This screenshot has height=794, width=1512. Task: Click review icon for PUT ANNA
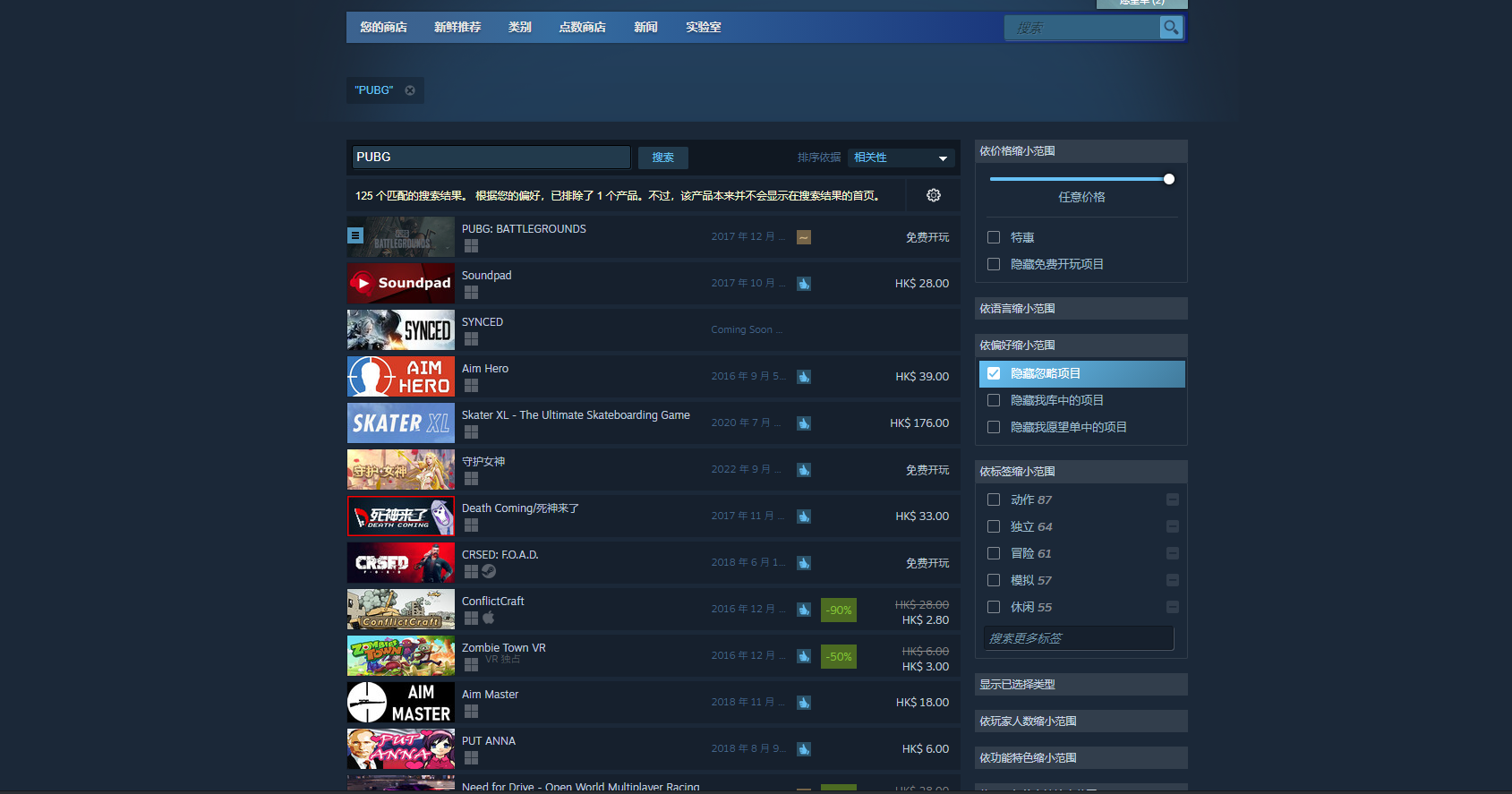[804, 749]
